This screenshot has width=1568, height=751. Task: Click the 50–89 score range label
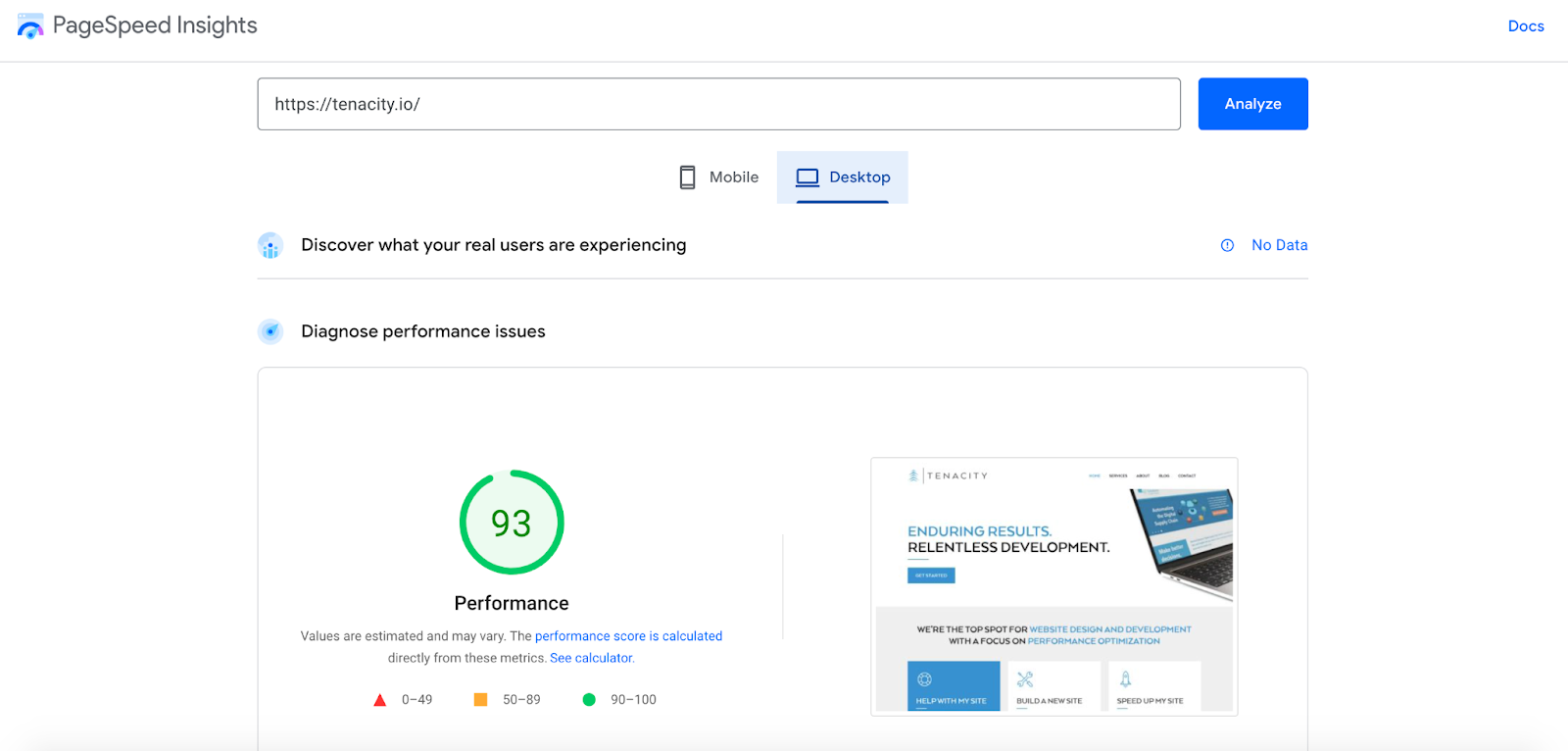tap(521, 700)
